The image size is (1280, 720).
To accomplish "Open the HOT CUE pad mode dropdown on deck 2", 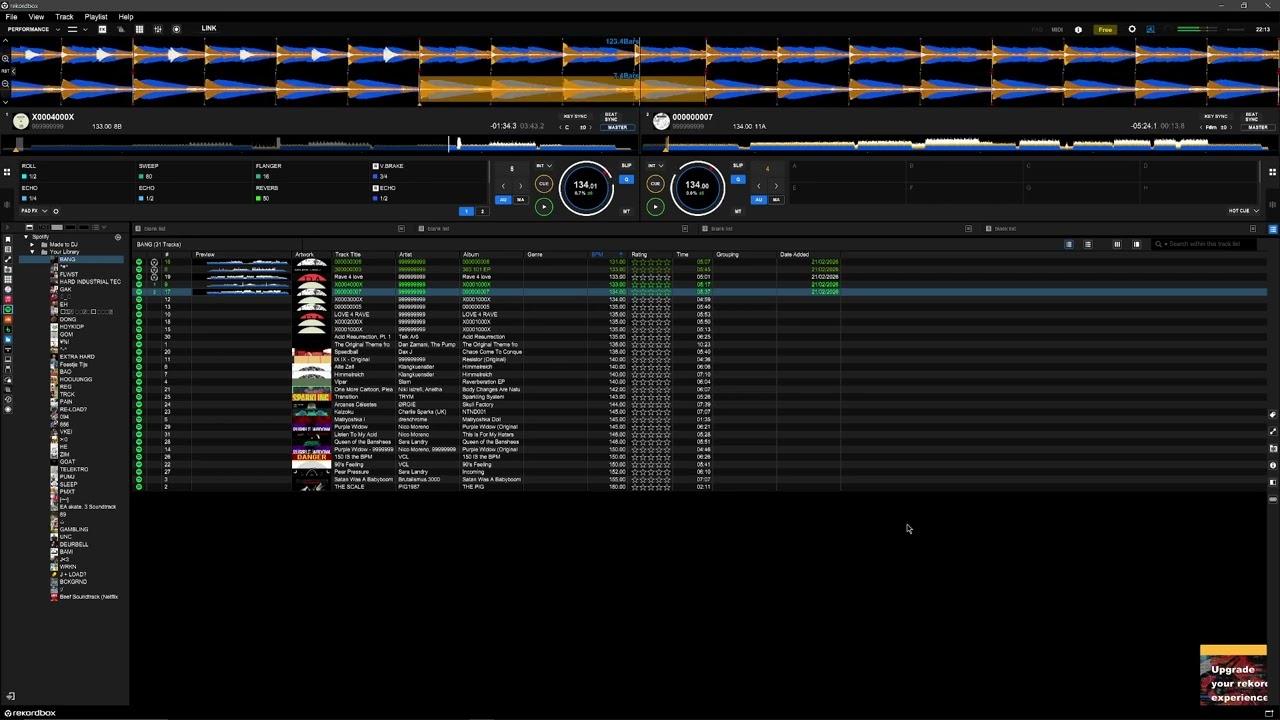I will click(x=1243, y=211).
